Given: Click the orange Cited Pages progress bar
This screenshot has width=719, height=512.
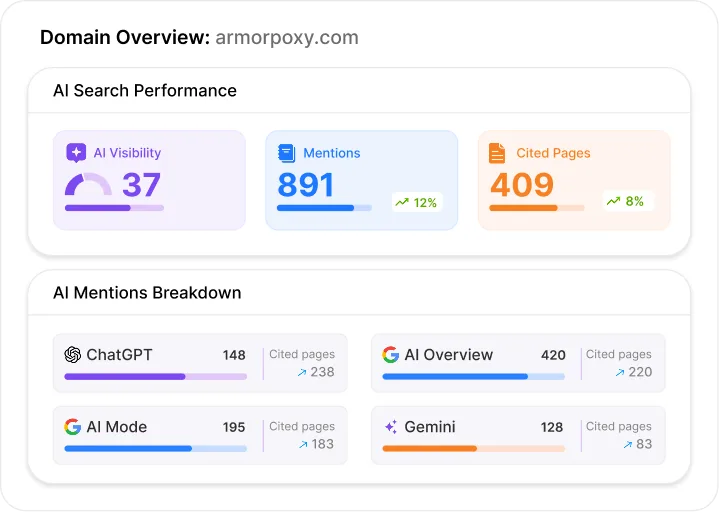Looking at the screenshot, I should point(537,208).
